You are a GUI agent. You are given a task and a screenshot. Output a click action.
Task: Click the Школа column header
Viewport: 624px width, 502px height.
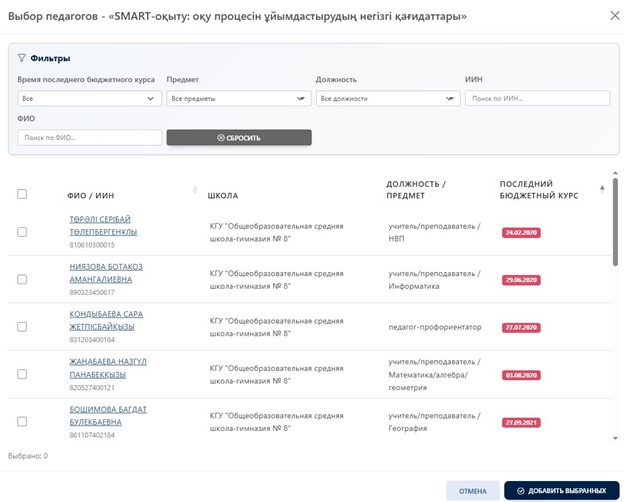pos(222,195)
